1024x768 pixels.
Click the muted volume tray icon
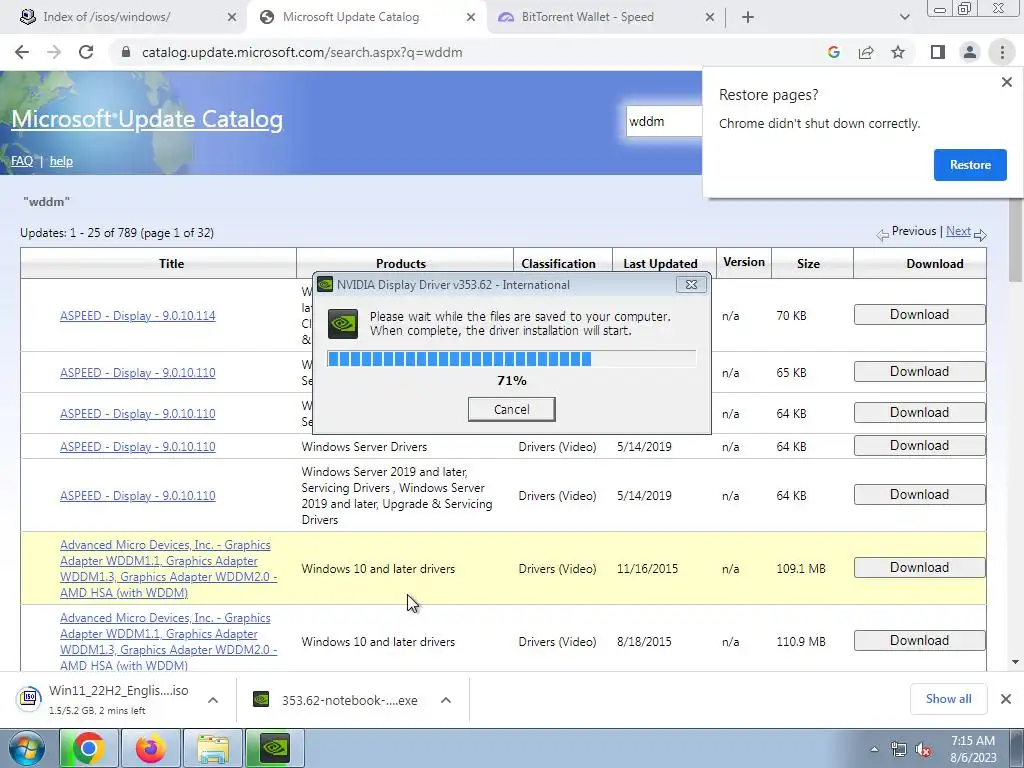pos(923,750)
